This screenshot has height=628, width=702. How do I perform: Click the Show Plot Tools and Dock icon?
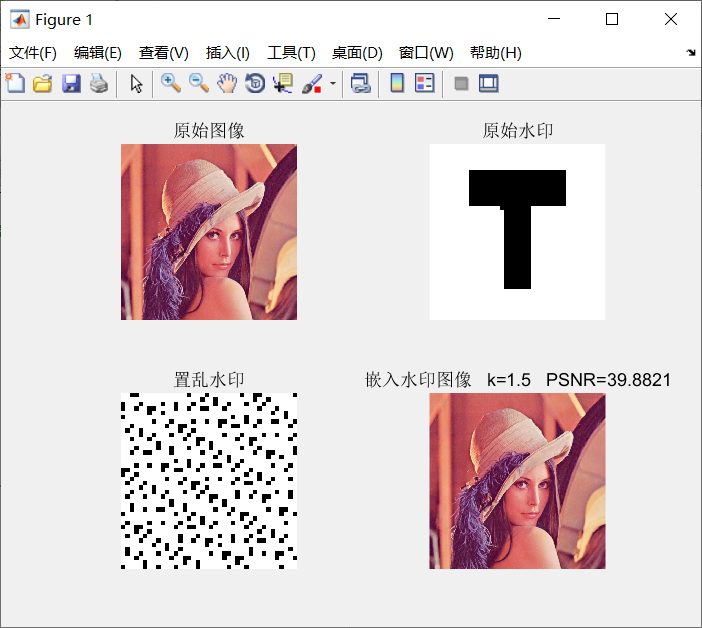tap(488, 83)
